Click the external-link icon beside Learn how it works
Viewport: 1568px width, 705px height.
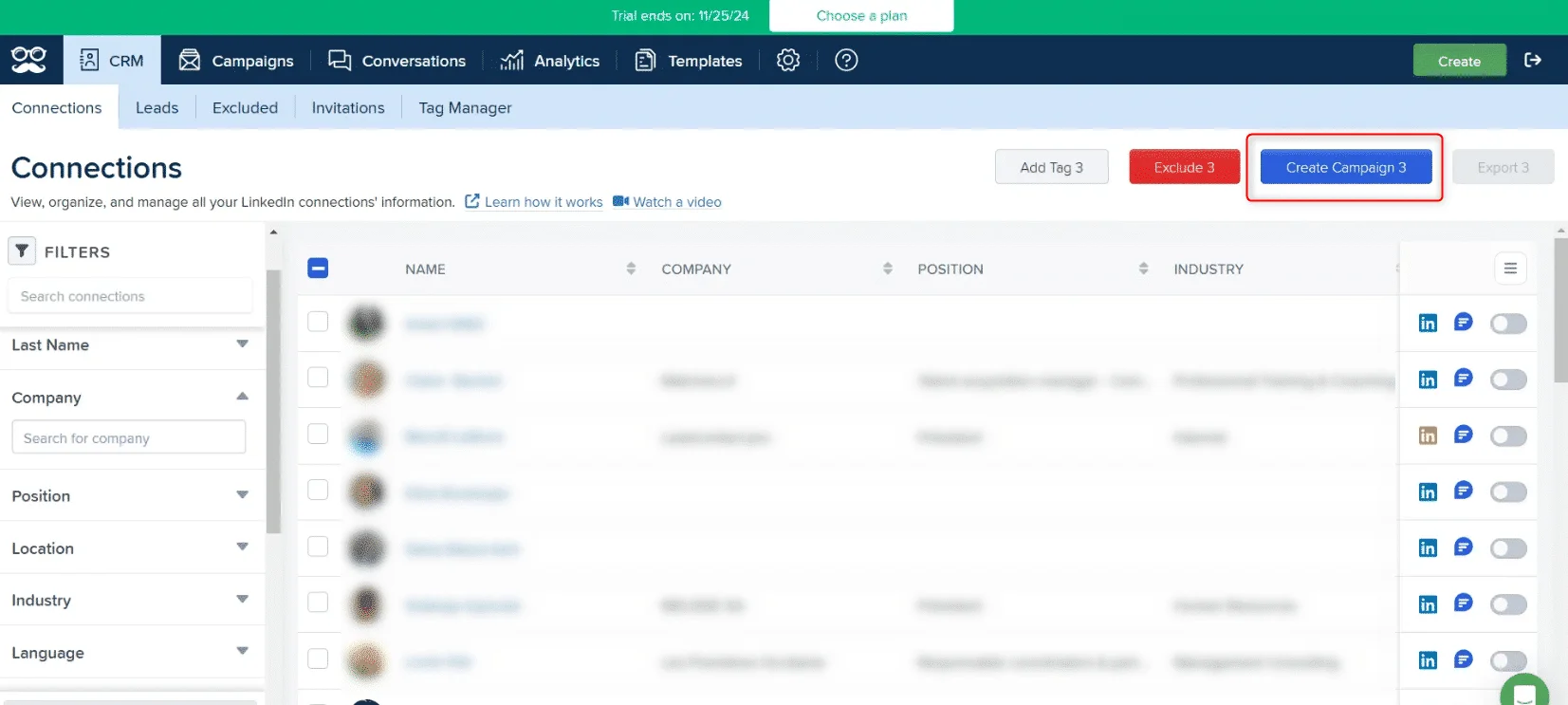(x=472, y=201)
